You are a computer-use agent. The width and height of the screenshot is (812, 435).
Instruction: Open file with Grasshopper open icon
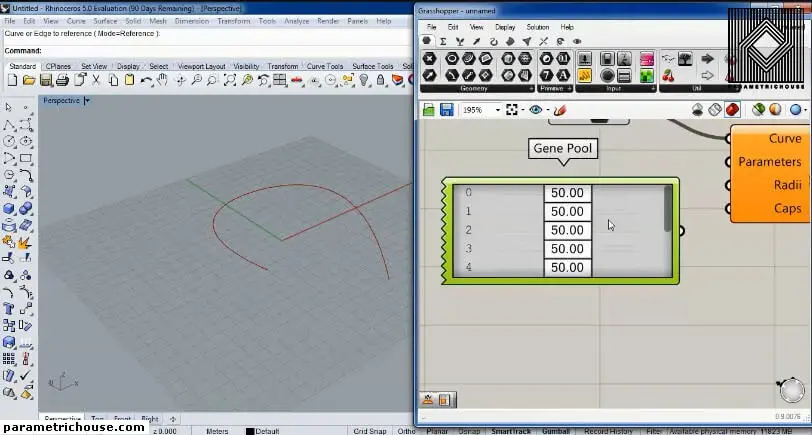[428, 110]
